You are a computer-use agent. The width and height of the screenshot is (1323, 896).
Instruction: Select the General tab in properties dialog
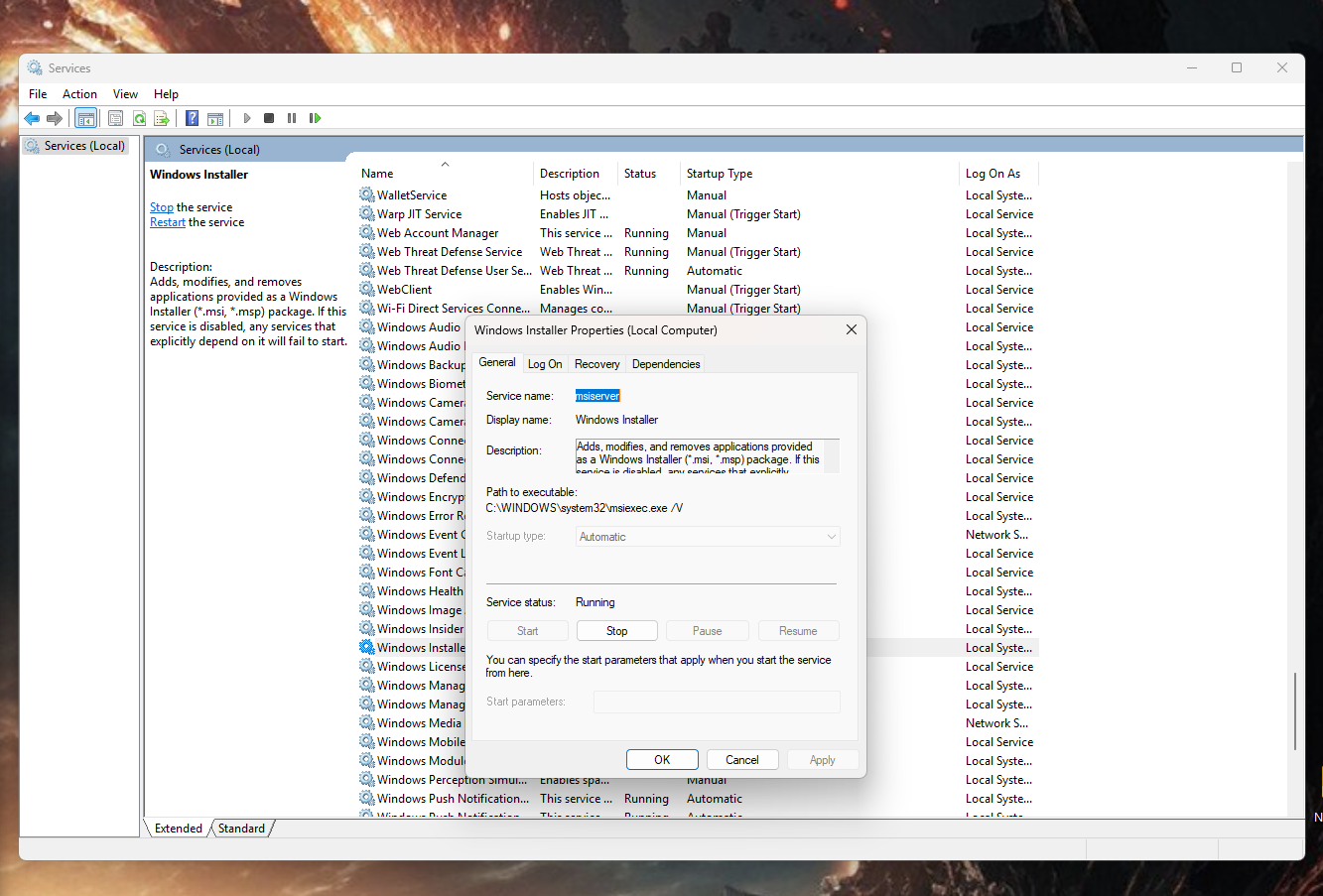(497, 362)
